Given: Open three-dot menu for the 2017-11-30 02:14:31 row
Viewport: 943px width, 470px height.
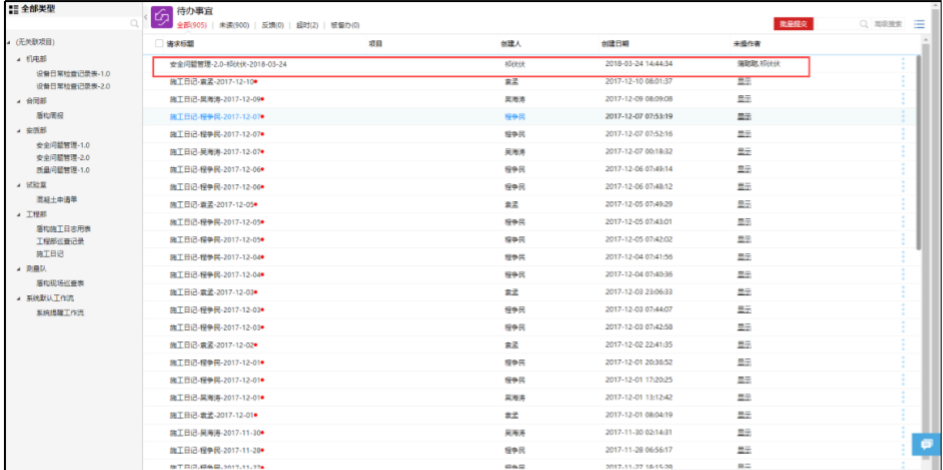Looking at the screenshot, I should click(x=903, y=433).
